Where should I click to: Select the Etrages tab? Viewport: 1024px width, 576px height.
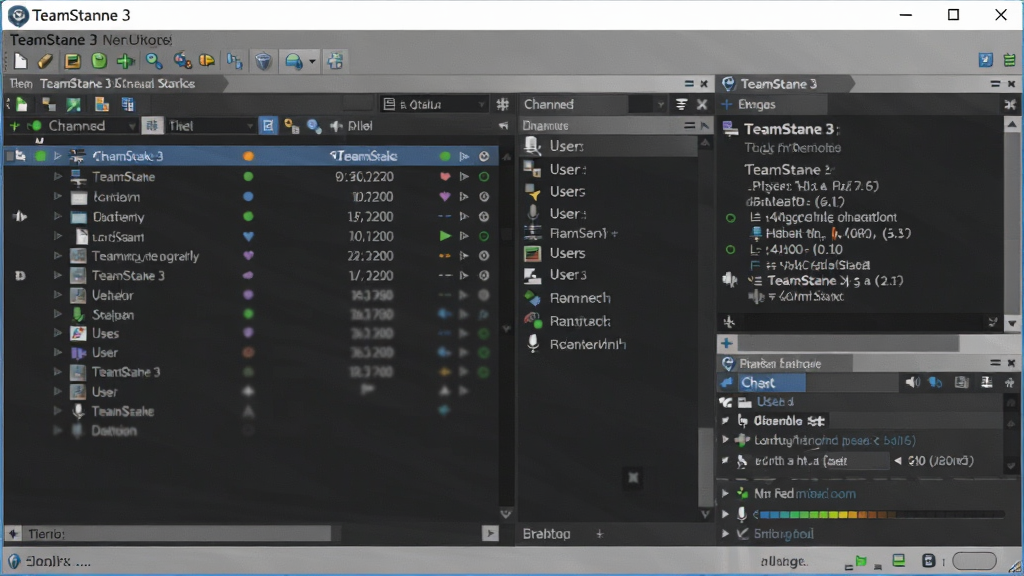(773, 104)
